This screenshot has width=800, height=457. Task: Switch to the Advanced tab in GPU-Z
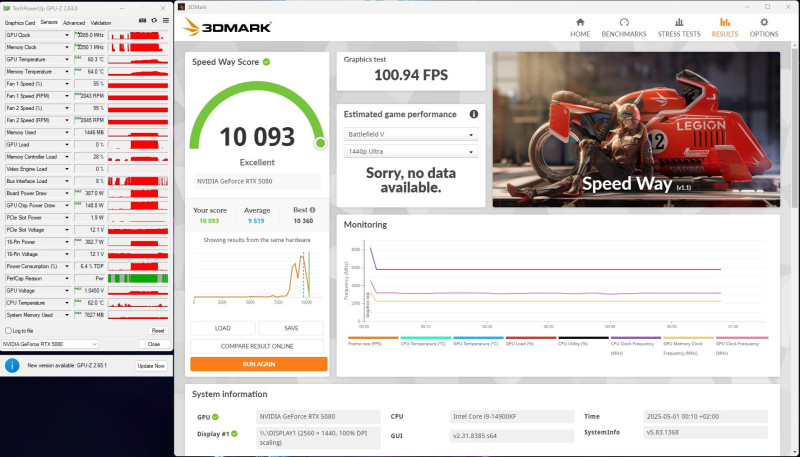(74, 23)
